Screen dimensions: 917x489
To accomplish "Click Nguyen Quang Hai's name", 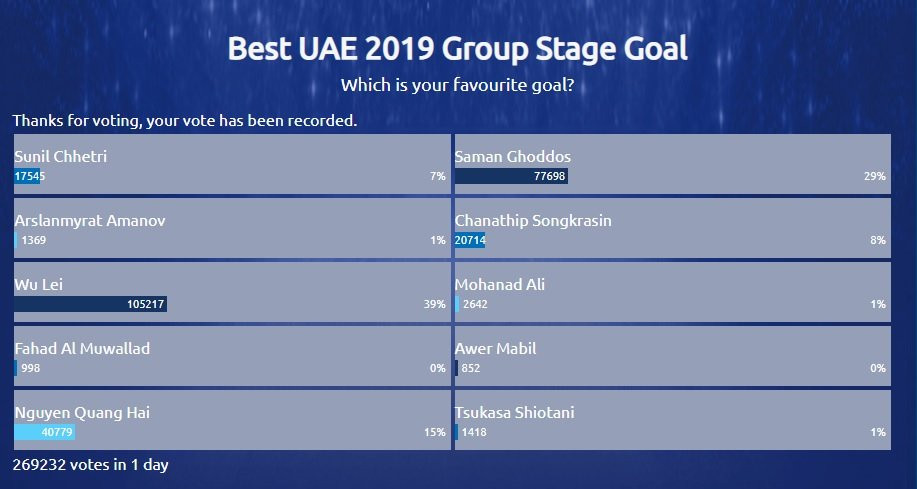I will pyautogui.click(x=82, y=412).
